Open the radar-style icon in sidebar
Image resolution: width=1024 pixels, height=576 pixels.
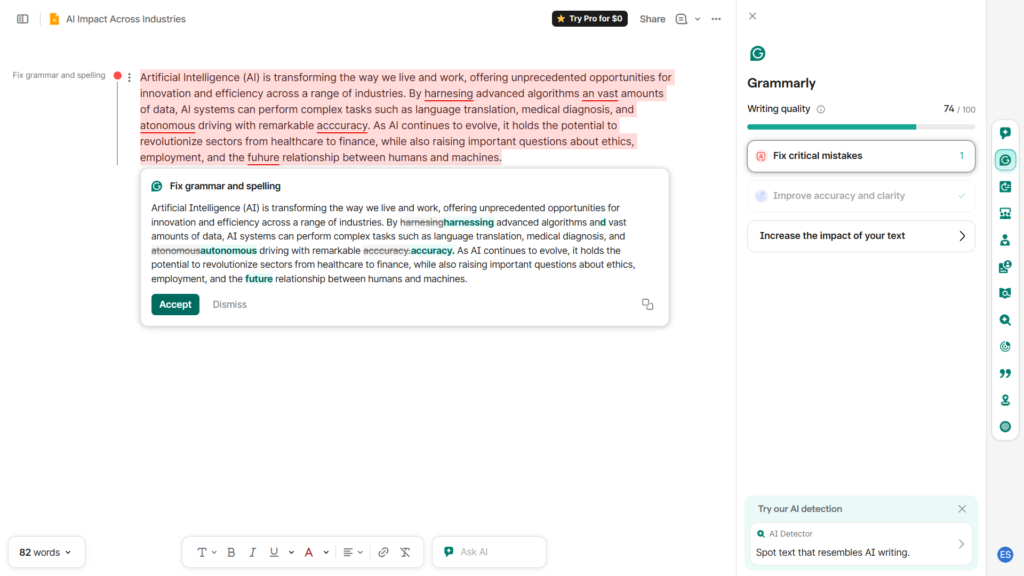1005,347
